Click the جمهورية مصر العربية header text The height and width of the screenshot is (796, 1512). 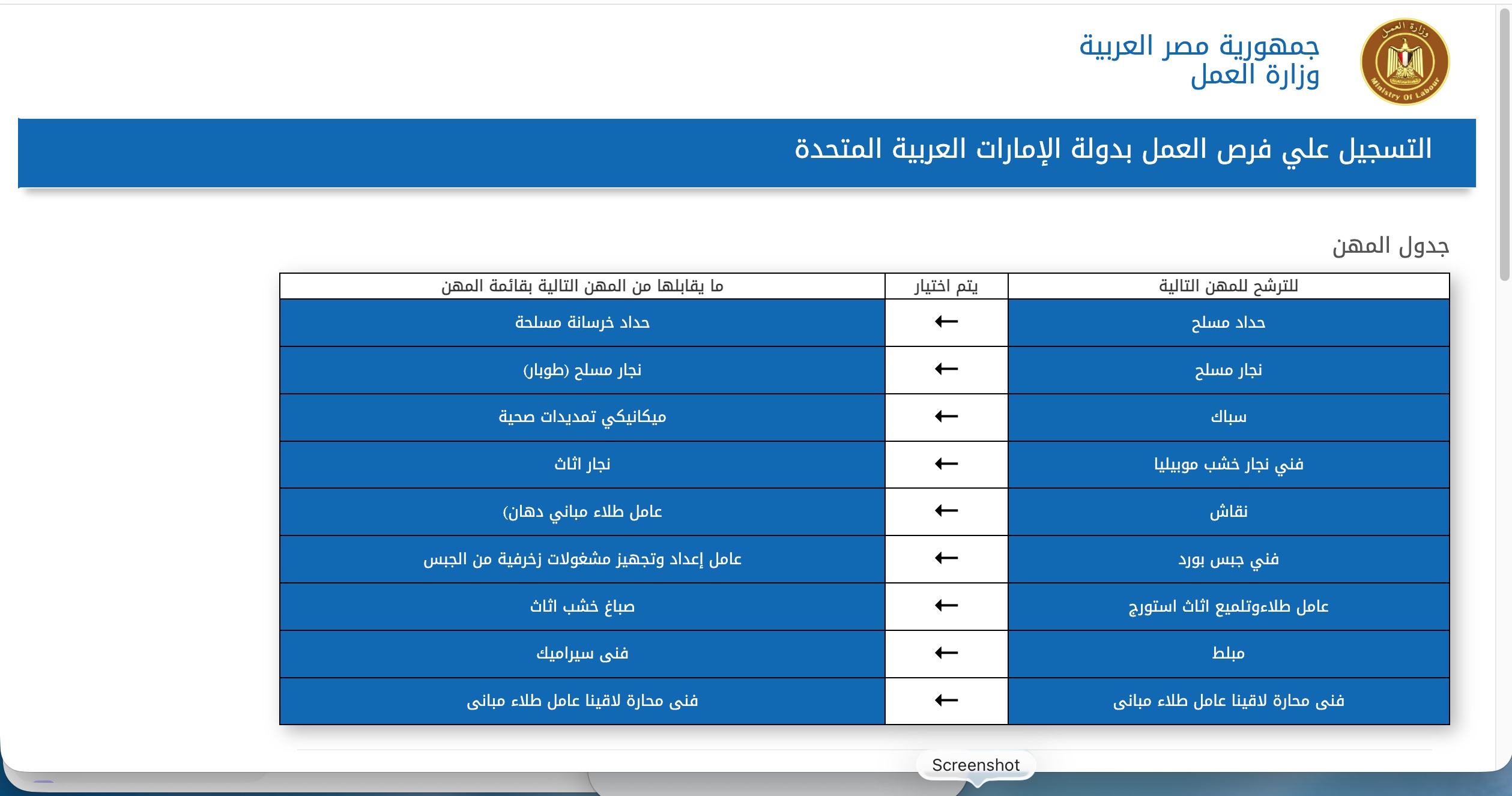coord(1199,46)
